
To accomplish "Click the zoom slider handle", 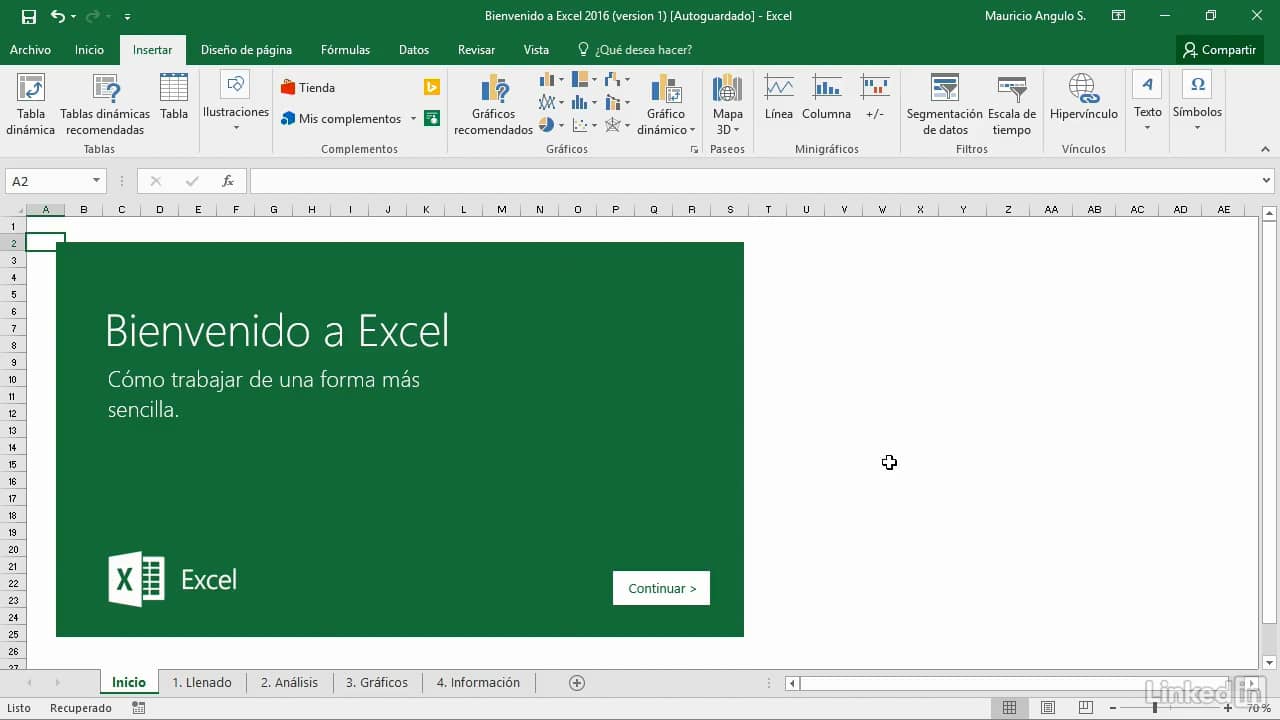I will 1155,708.
